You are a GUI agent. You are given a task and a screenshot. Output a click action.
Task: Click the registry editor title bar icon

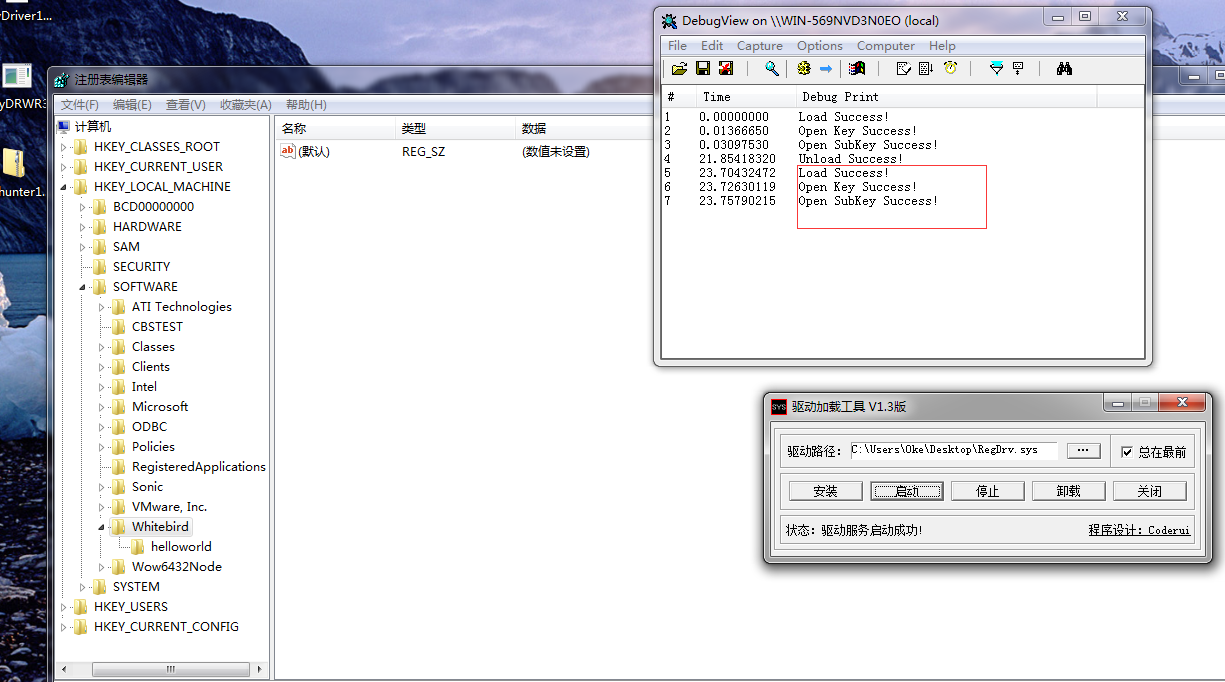(x=63, y=79)
